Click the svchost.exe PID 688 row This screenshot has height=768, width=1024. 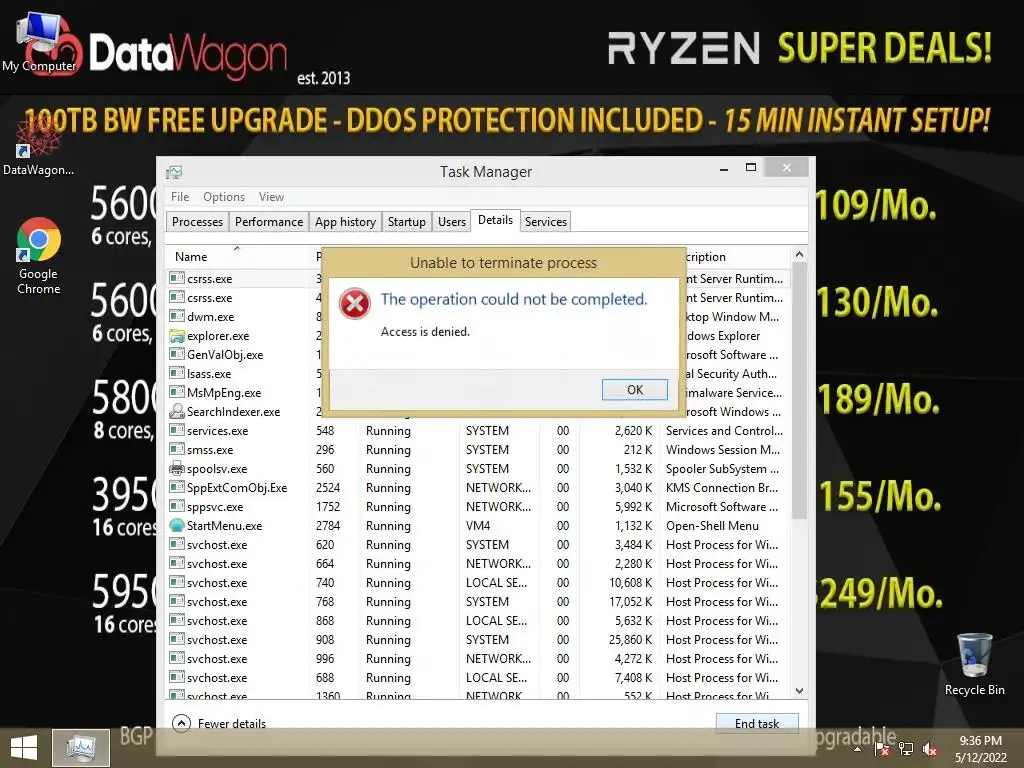(x=479, y=677)
